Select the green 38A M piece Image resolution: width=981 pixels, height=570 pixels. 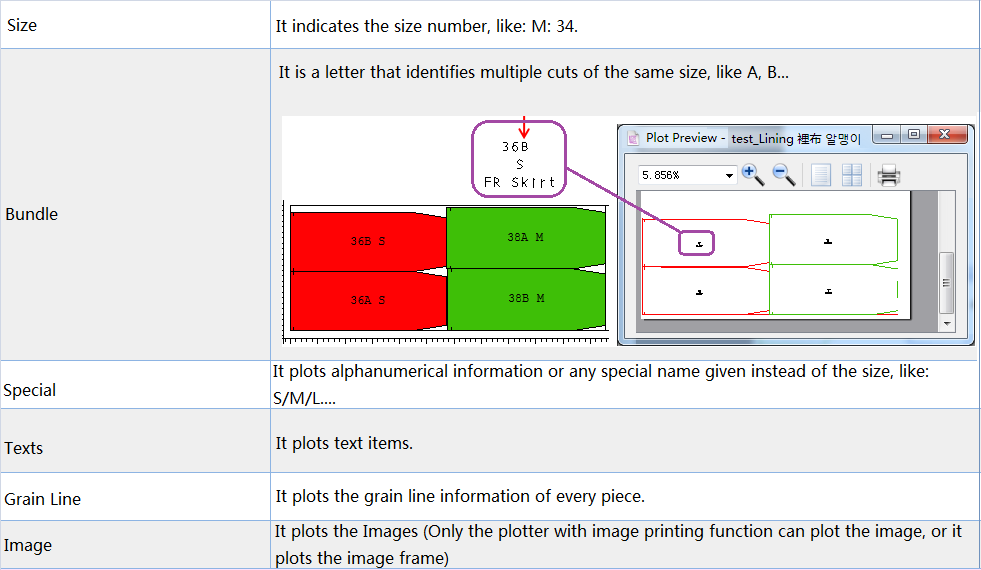(525, 238)
